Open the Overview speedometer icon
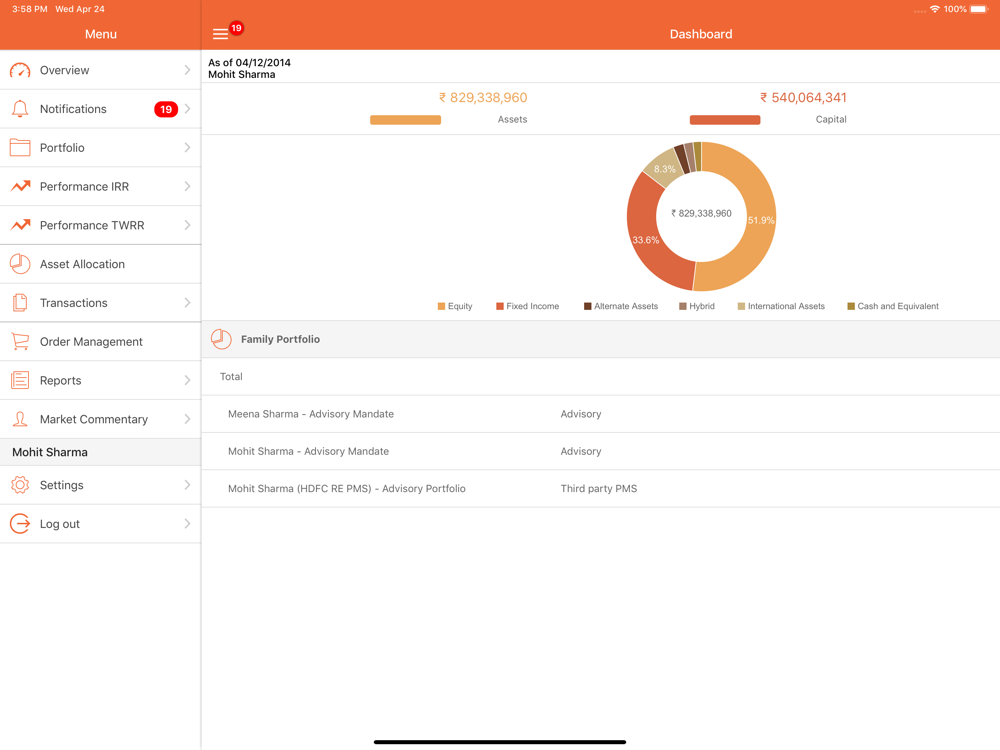This screenshot has width=1000, height=750. [x=20, y=71]
